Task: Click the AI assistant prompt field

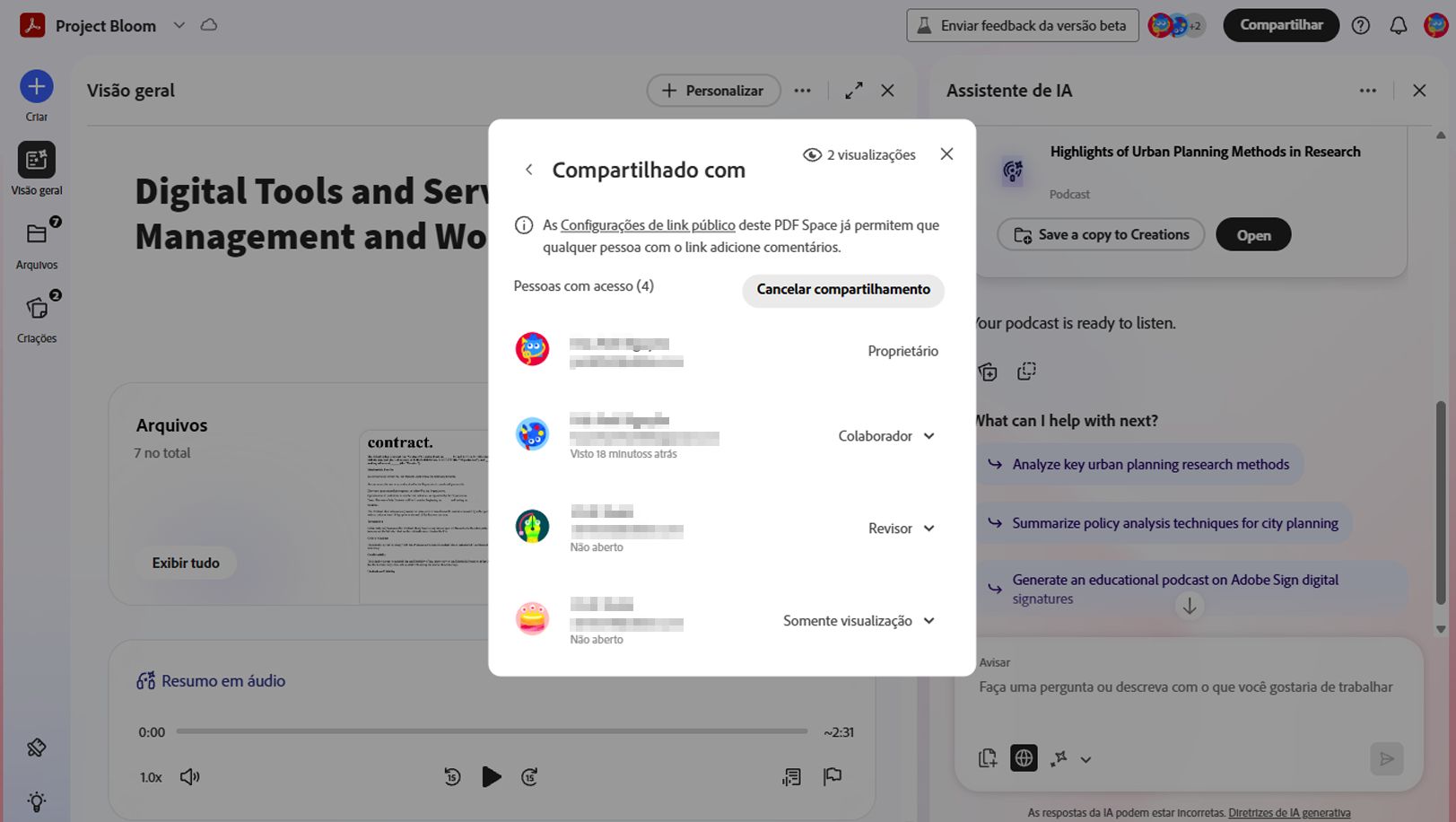Action: (1184, 687)
